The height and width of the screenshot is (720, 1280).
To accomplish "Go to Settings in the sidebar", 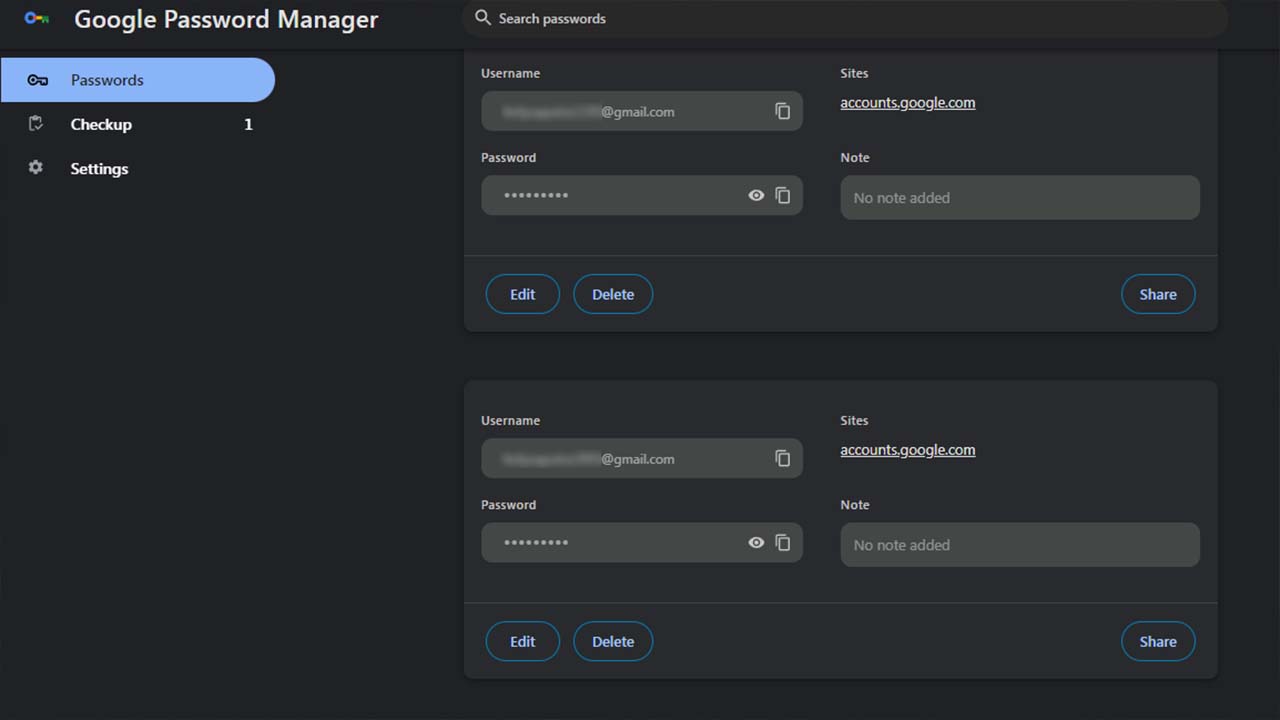I will pos(138,168).
